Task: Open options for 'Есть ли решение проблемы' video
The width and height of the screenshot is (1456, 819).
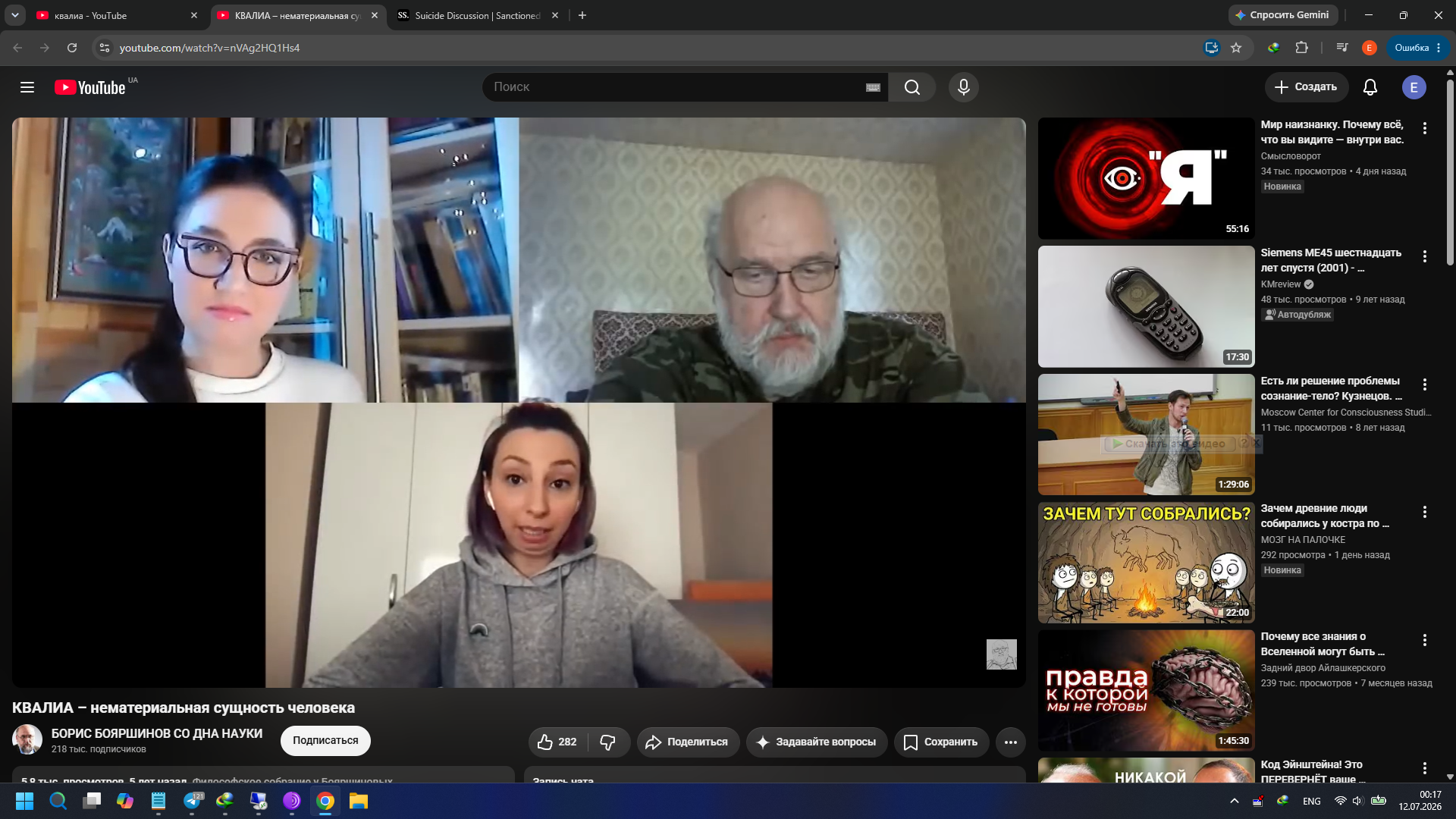Action: [1425, 384]
